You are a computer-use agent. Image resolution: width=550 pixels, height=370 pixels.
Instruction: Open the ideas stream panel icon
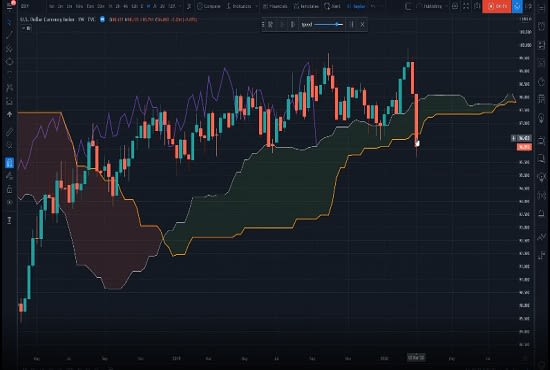click(x=541, y=177)
